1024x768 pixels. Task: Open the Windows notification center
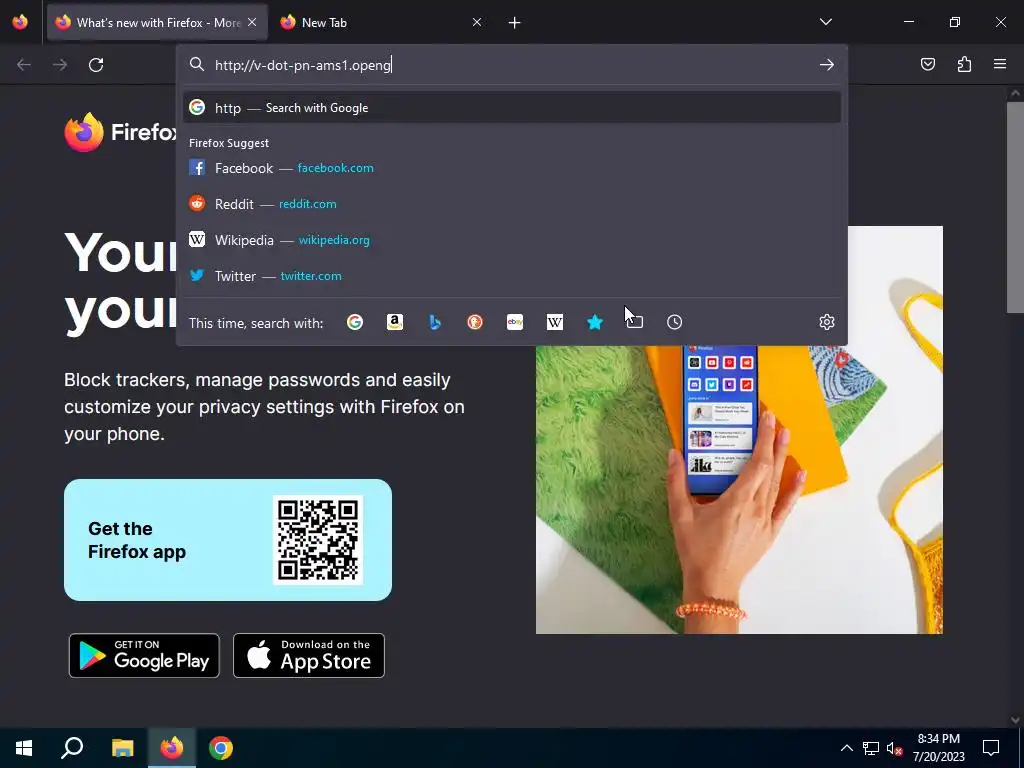coord(991,748)
